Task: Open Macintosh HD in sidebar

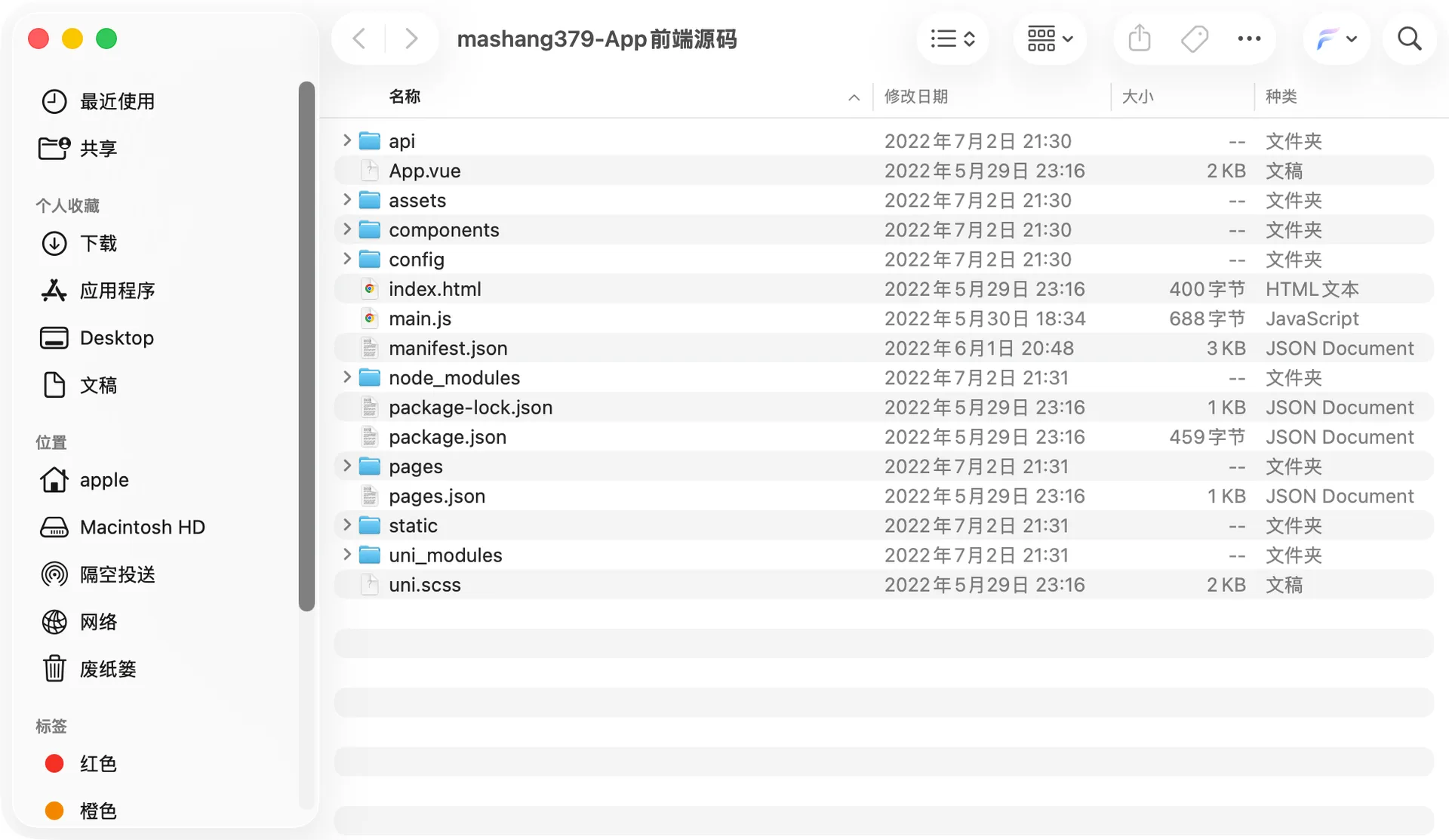Action: tap(122, 527)
